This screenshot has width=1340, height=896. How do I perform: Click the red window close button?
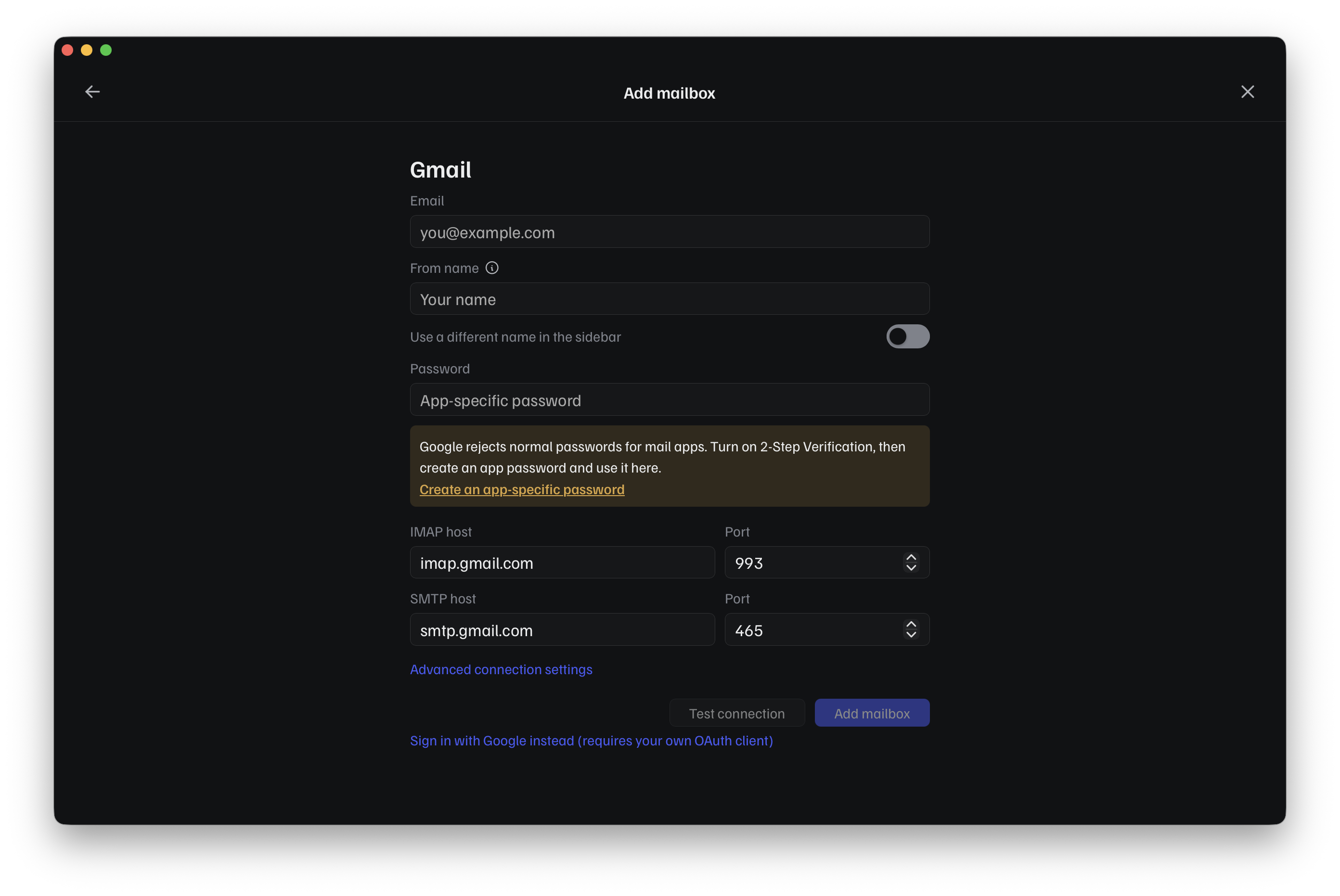coord(67,50)
